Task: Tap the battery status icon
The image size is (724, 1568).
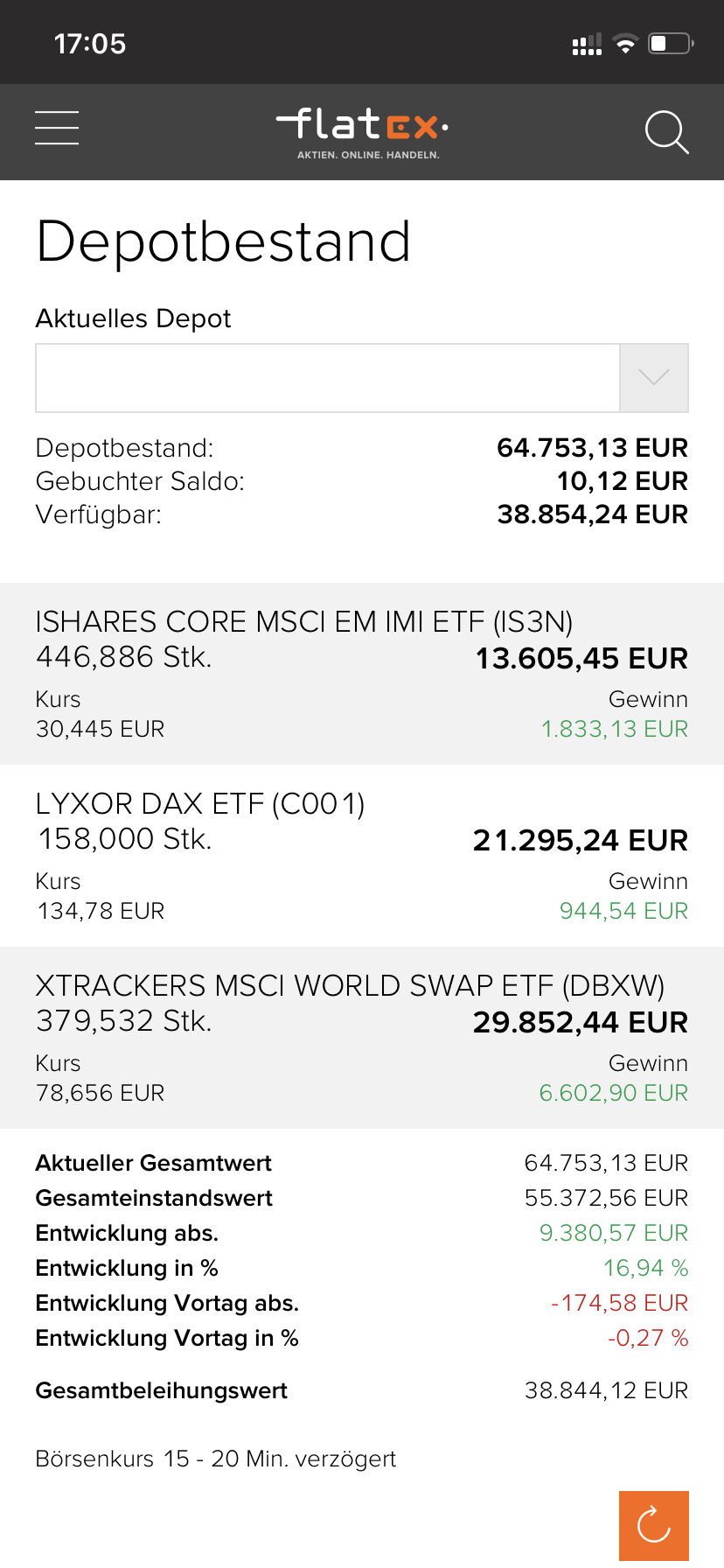Action: [671, 43]
